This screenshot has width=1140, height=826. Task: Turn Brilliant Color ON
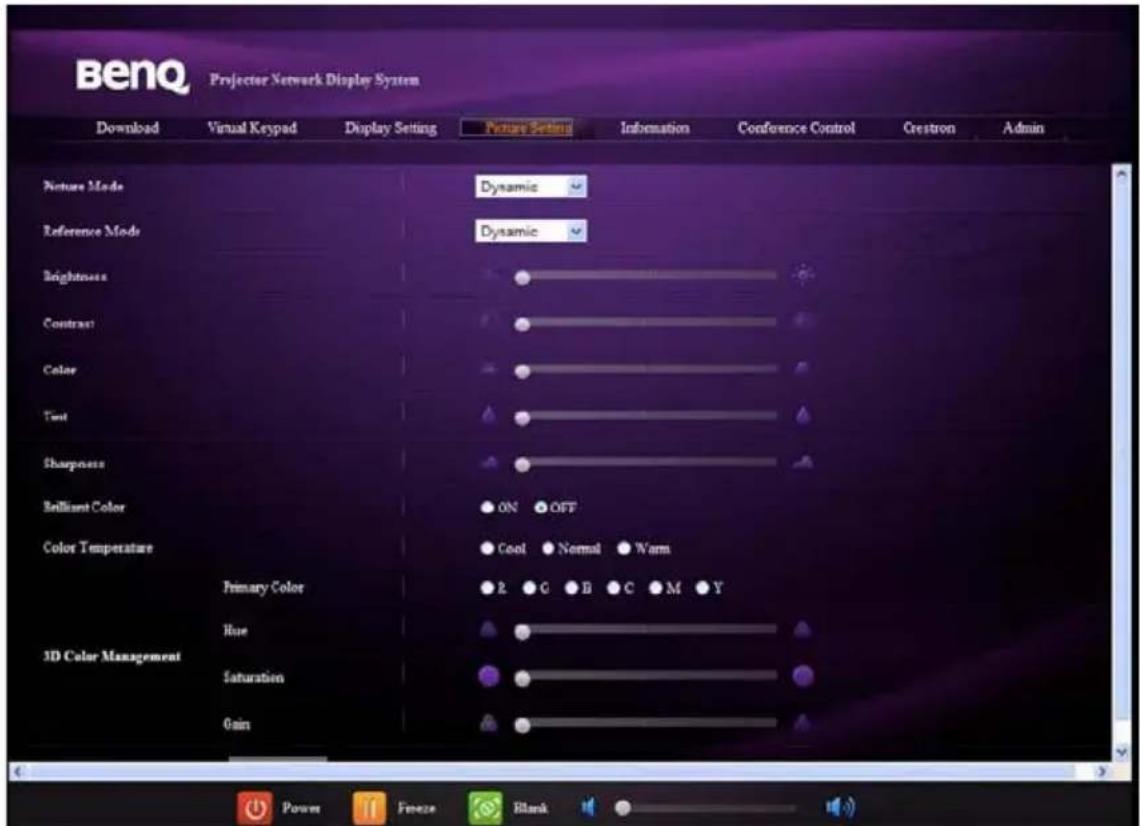click(x=487, y=508)
